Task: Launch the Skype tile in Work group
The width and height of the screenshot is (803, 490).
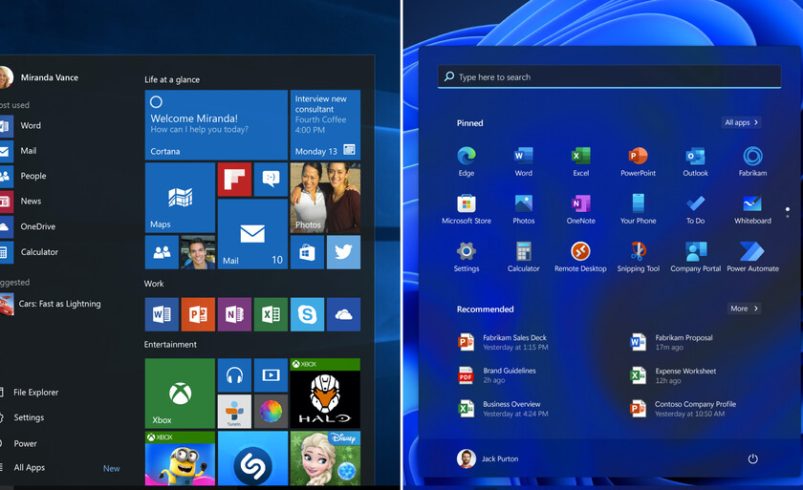Action: (306, 314)
